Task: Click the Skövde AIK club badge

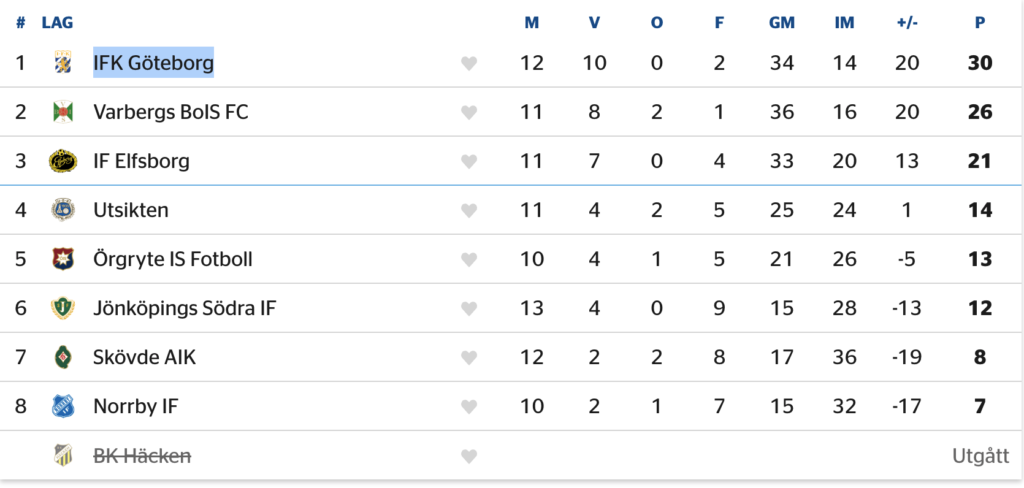Action: pyautogui.click(x=63, y=357)
